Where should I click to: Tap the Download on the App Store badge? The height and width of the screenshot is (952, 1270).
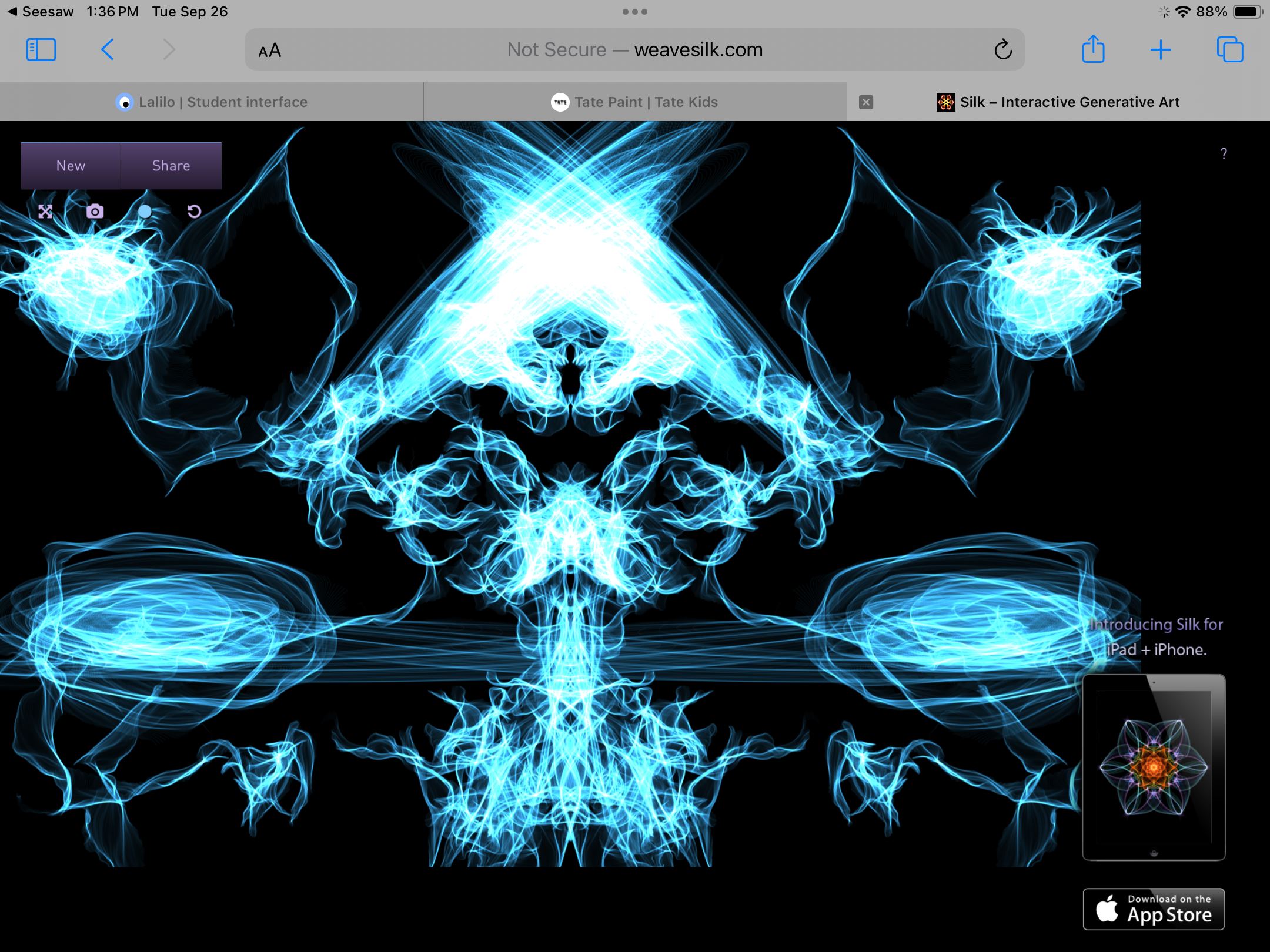[1154, 909]
